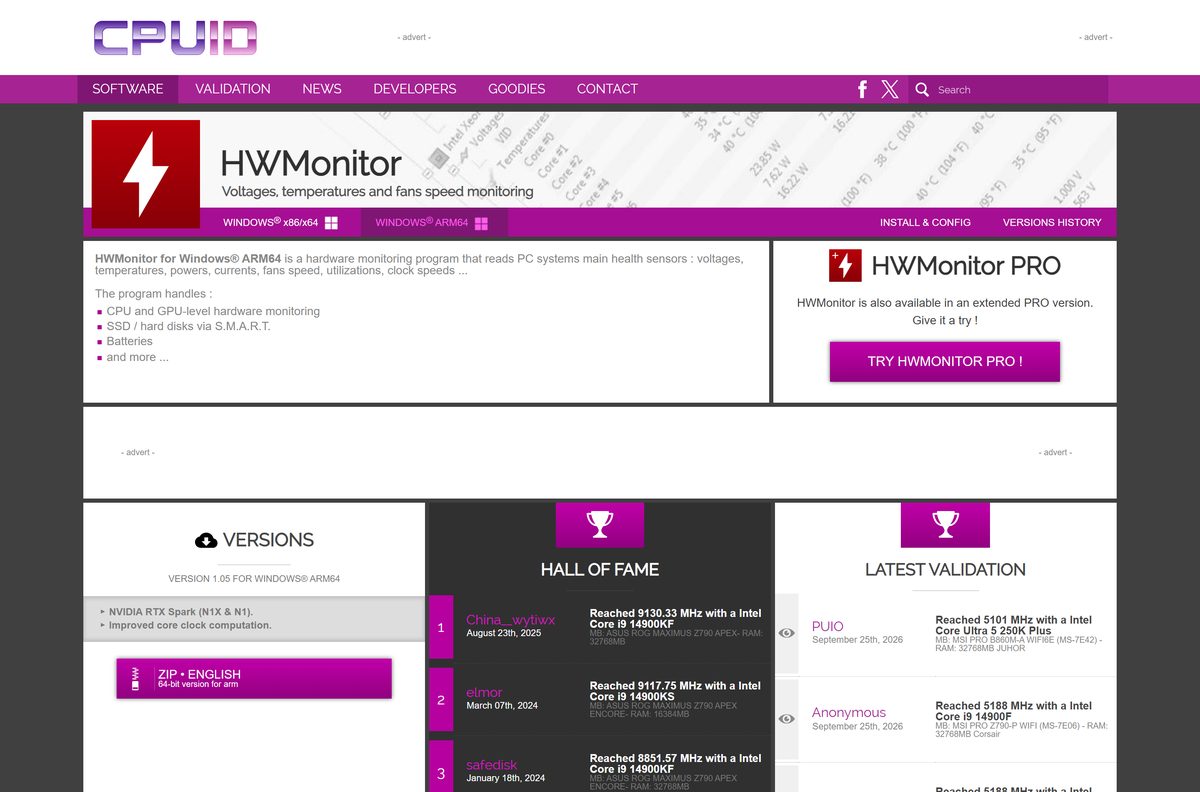Image resolution: width=1200 pixels, height=792 pixels.
Task: Click the zip file icon in download button
Action: pos(136,679)
